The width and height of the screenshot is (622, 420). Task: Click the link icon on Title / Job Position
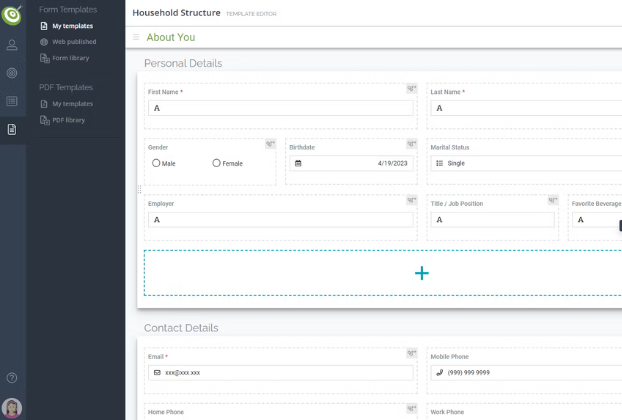pos(553,200)
